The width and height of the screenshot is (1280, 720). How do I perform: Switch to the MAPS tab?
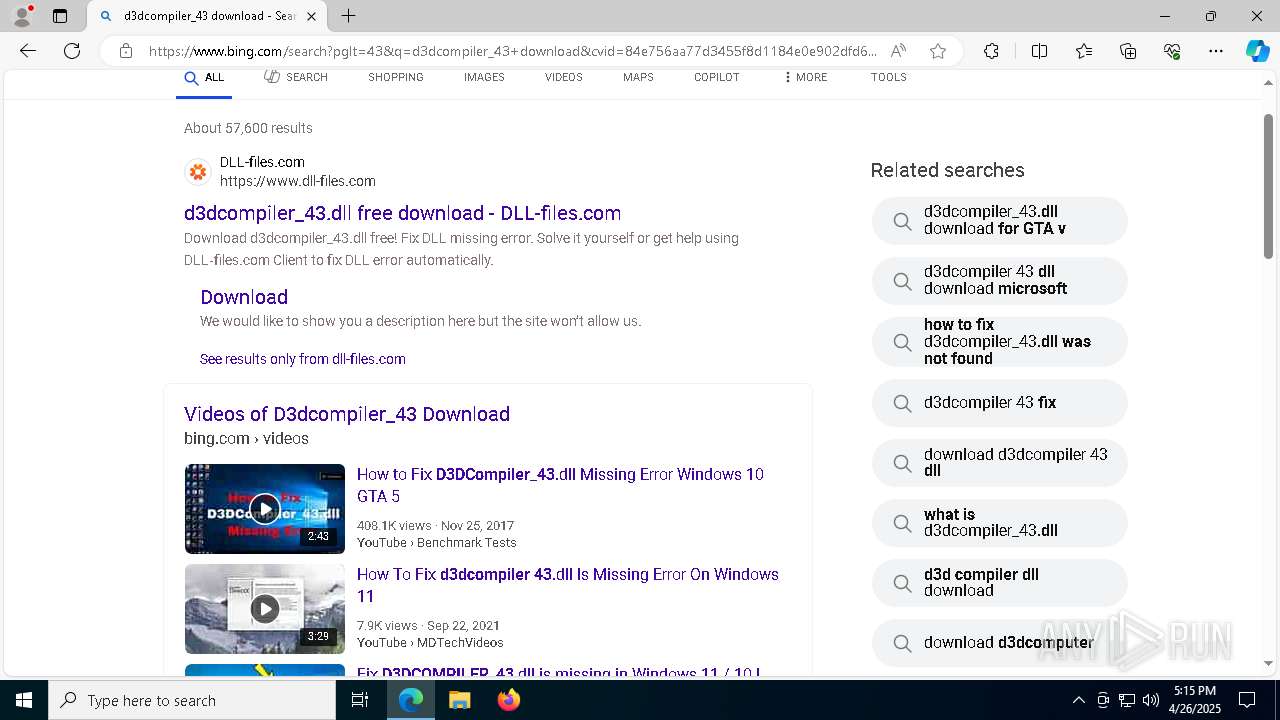click(x=638, y=78)
